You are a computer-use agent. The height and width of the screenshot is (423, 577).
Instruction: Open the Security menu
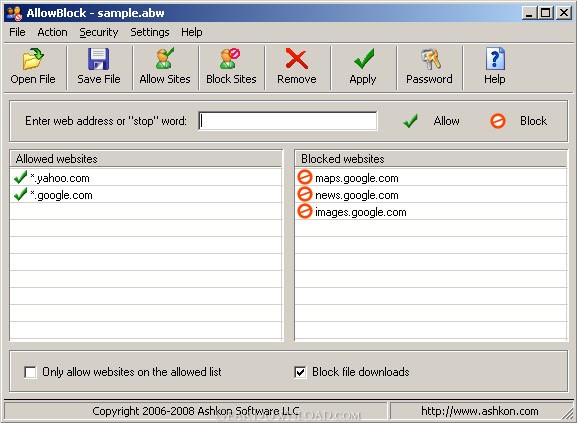99,32
